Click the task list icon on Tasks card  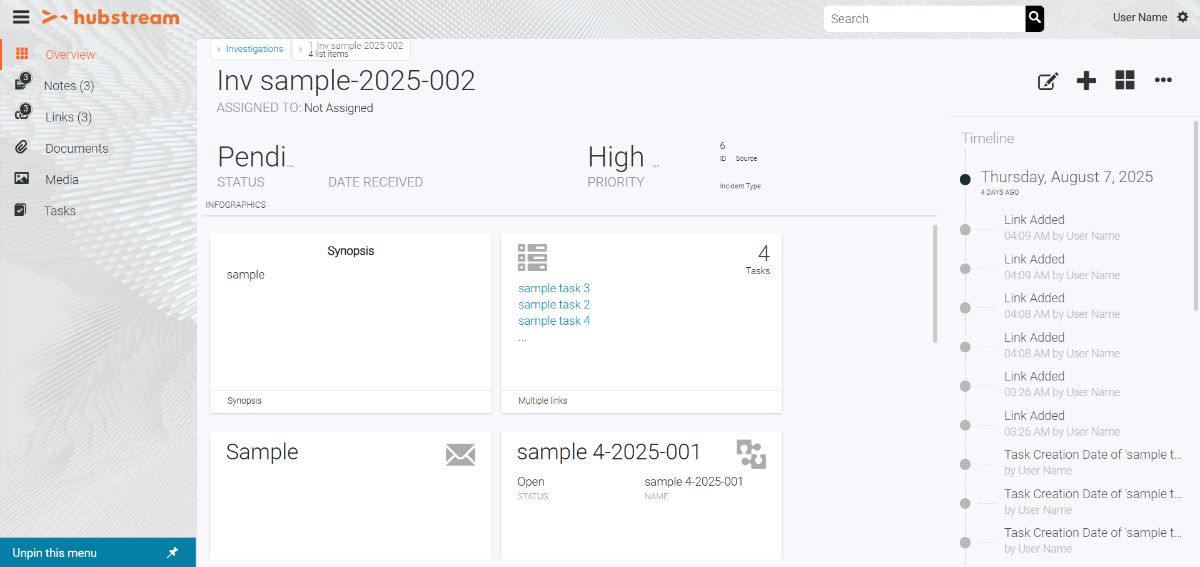point(532,257)
